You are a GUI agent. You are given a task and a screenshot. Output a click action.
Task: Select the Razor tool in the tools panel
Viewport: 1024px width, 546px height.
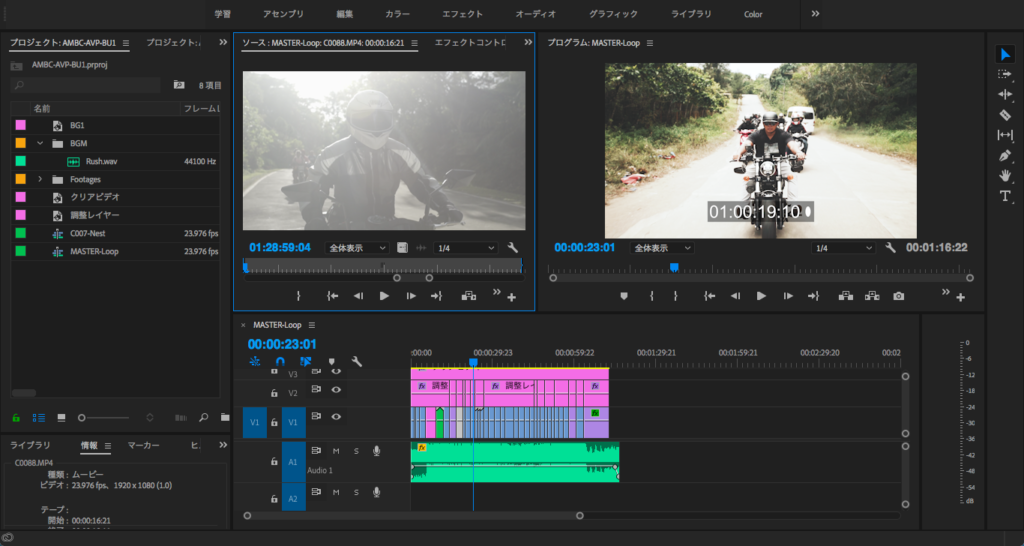pyautogui.click(x=1005, y=115)
